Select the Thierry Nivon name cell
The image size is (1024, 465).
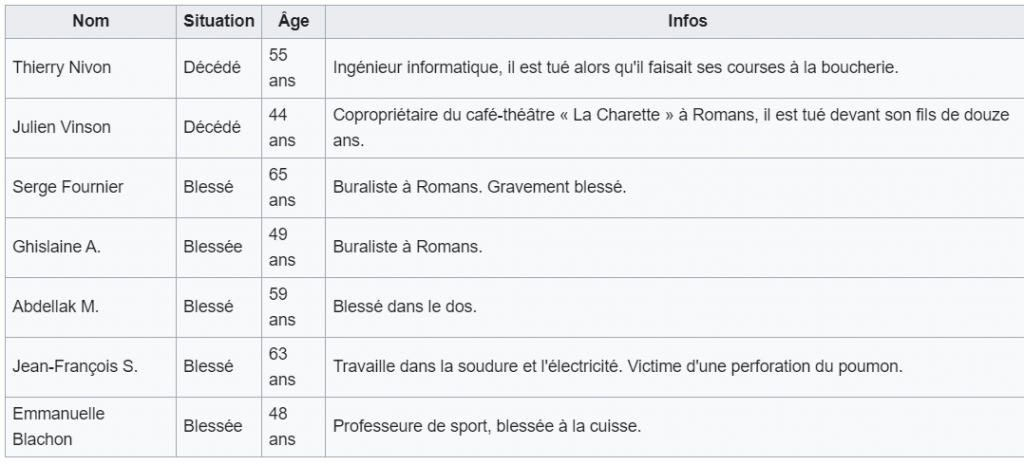pos(91,68)
